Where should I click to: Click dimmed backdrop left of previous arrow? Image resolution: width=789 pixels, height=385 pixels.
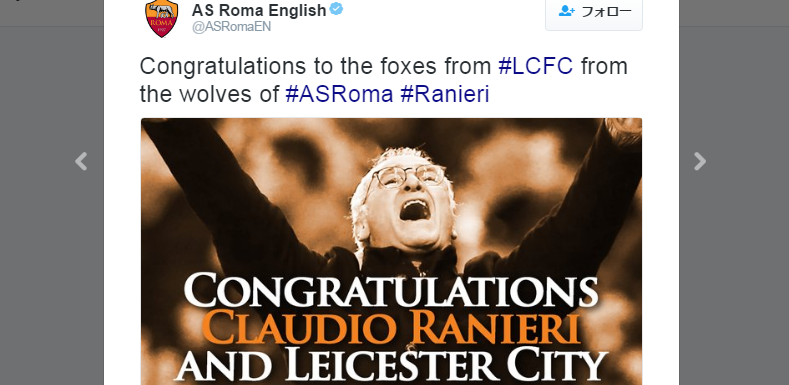tap(38, 201)
